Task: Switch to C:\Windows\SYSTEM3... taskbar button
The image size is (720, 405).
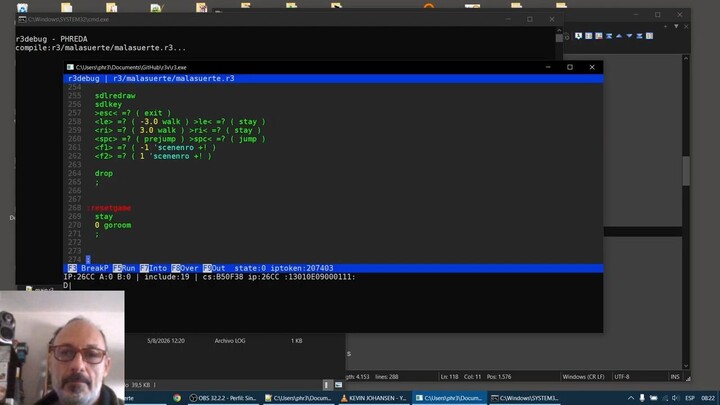Action: (524, 398)
